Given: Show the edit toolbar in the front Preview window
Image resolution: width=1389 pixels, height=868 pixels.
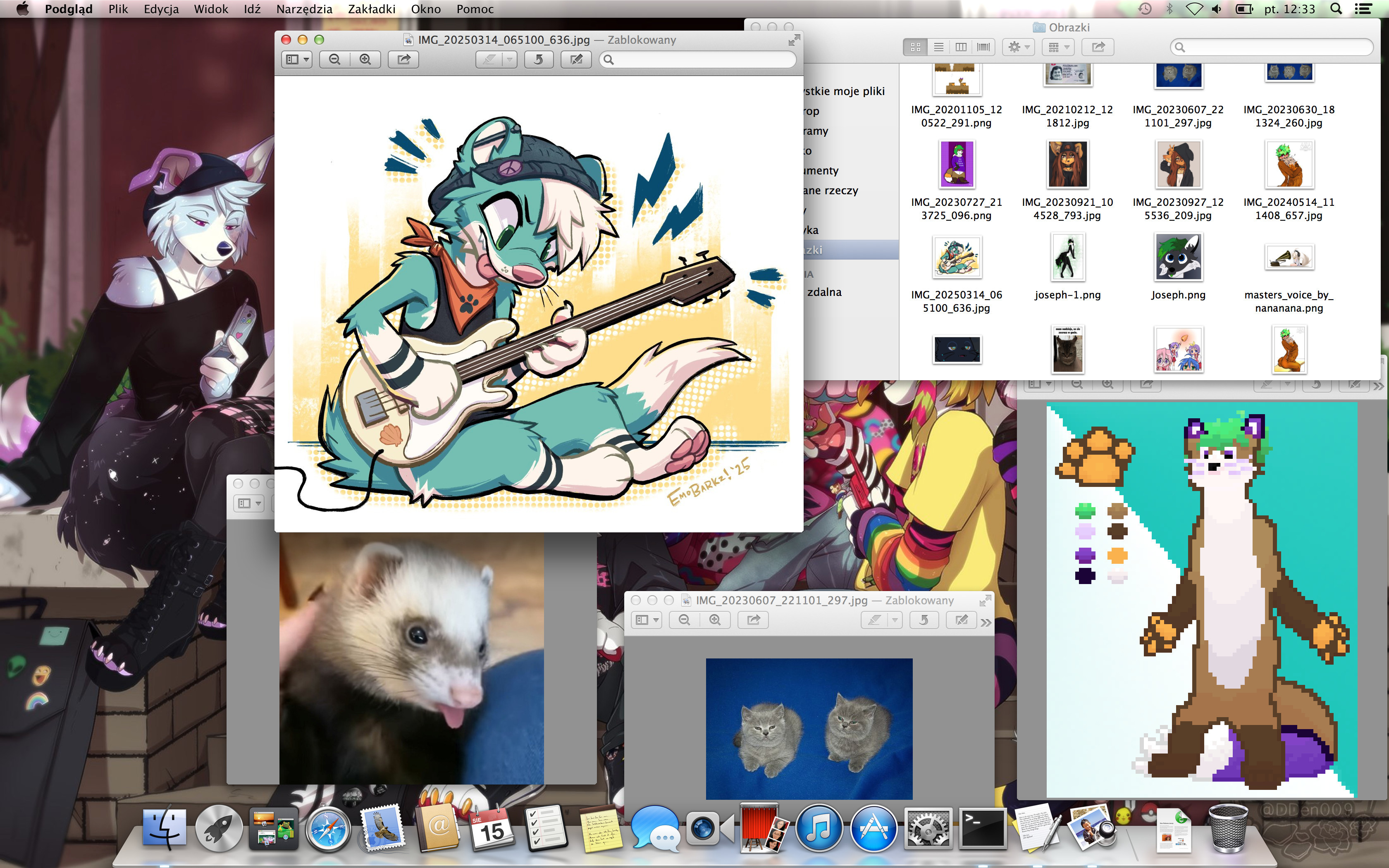Looking at the screenshot, I should click(576, 59).
